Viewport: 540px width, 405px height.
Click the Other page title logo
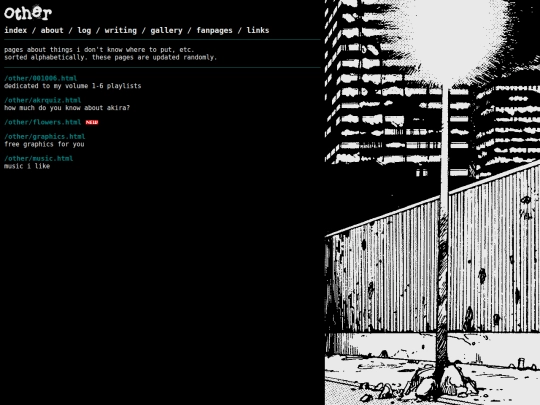pos(28,13)
